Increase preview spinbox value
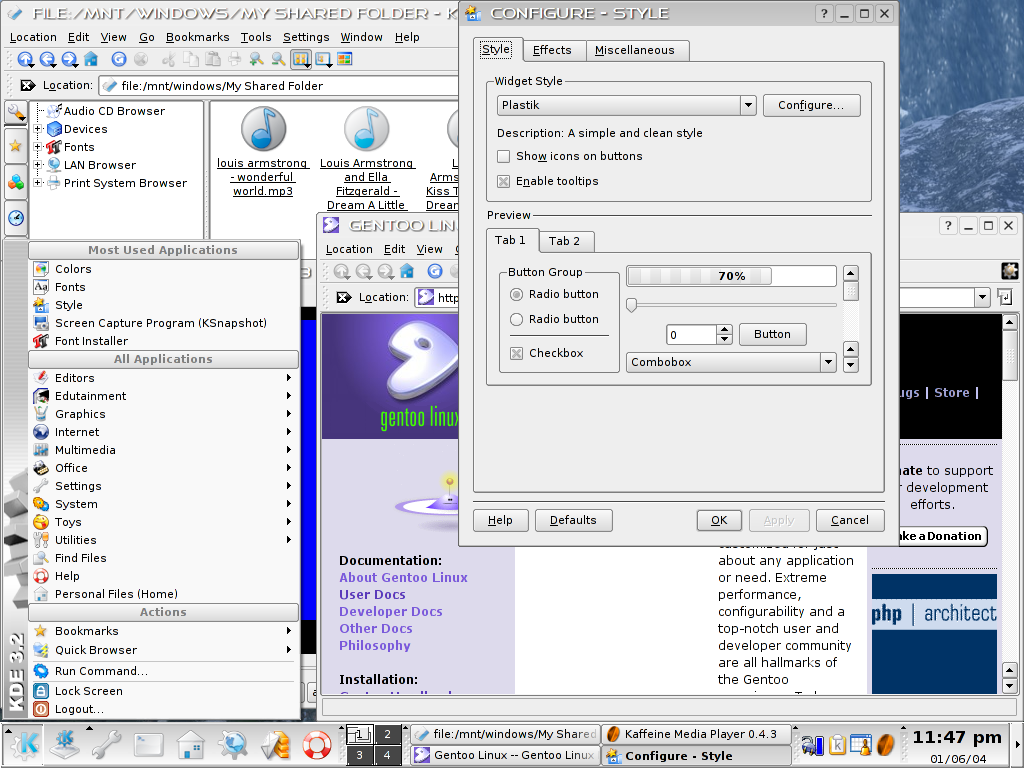The height and width of the screenshot is (768, 1024). [724, 330]
